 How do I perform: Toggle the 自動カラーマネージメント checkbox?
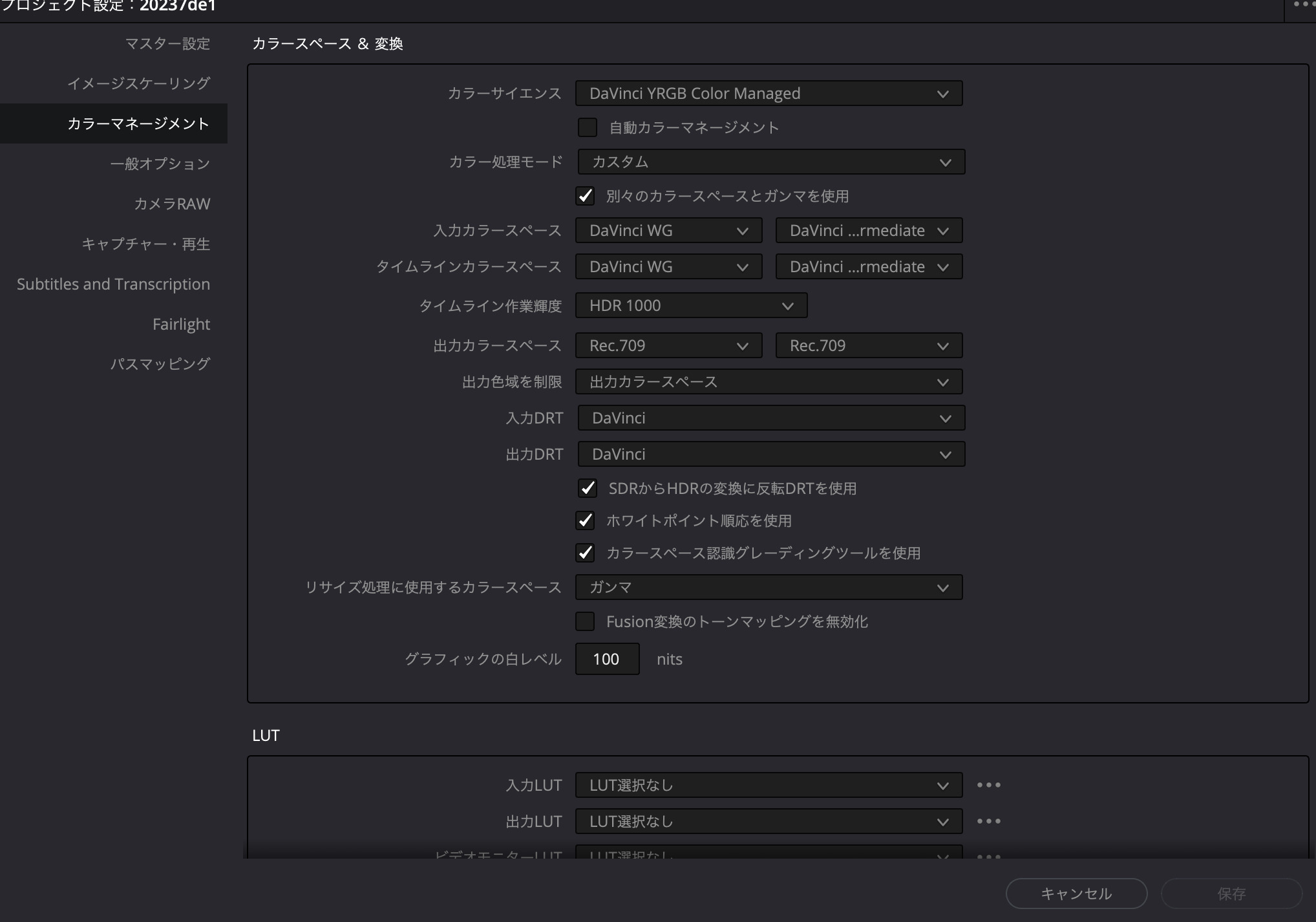pyautogui.click(x=588, y=127)
